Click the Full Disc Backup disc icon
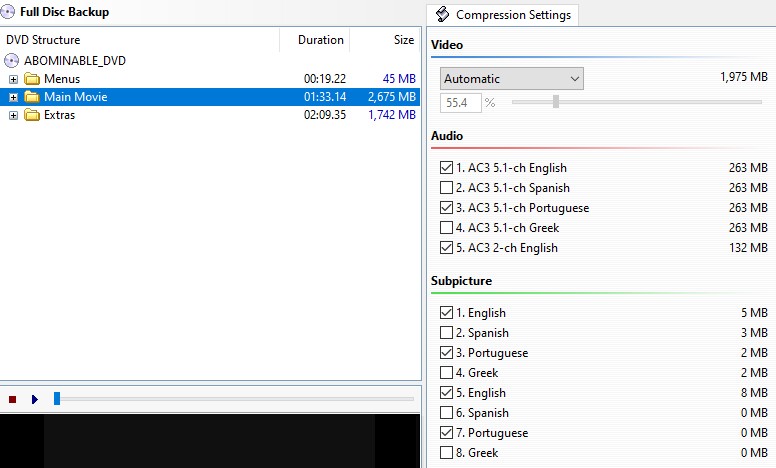The image size is (776, 468). coord(7,11)
